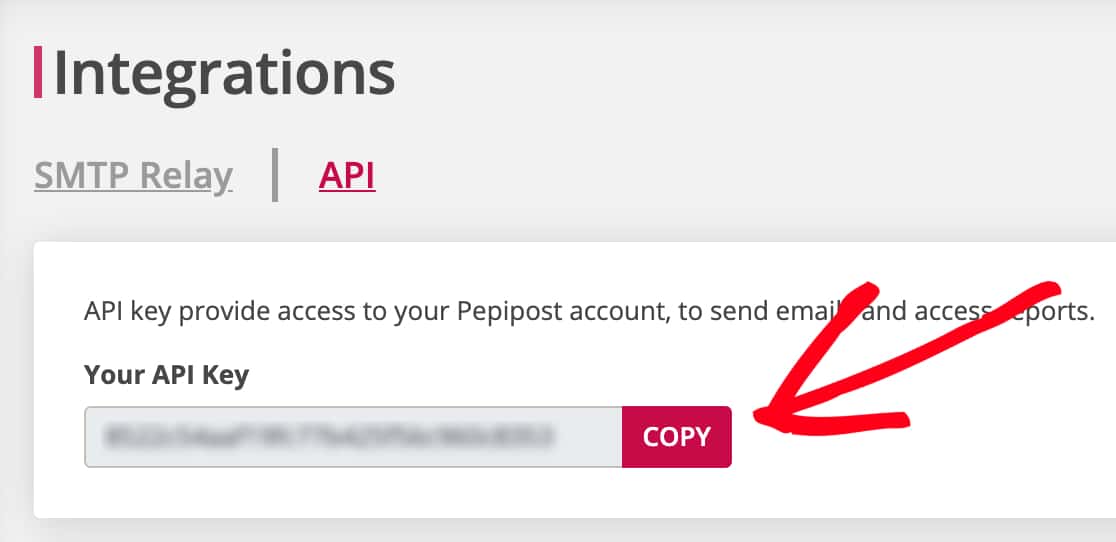1116x542 pixels.
Task: Click the vertical divider between the tabs
Action: point(275,175)
